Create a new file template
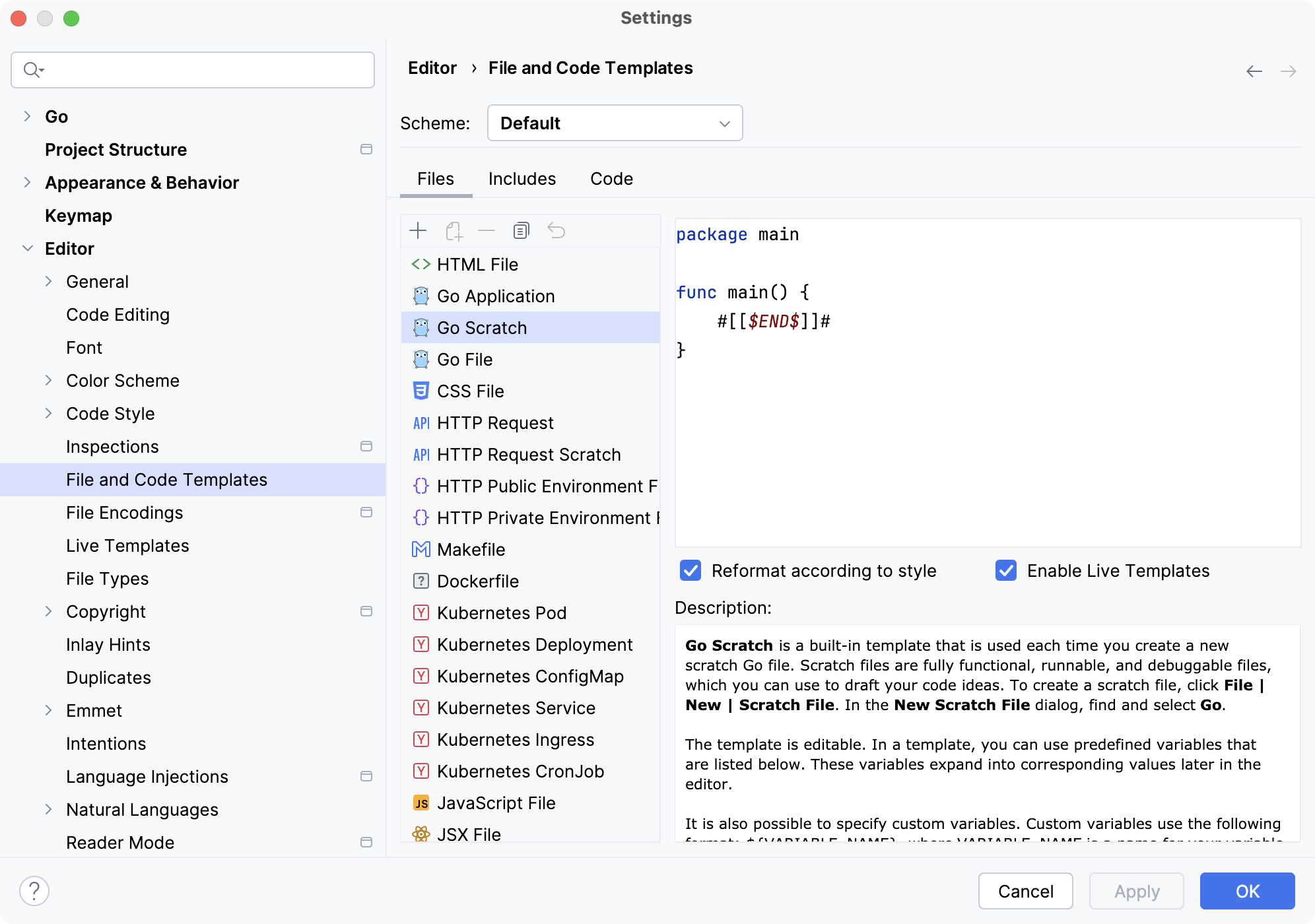Screen dimensions: 1315x924 point(418,230)
